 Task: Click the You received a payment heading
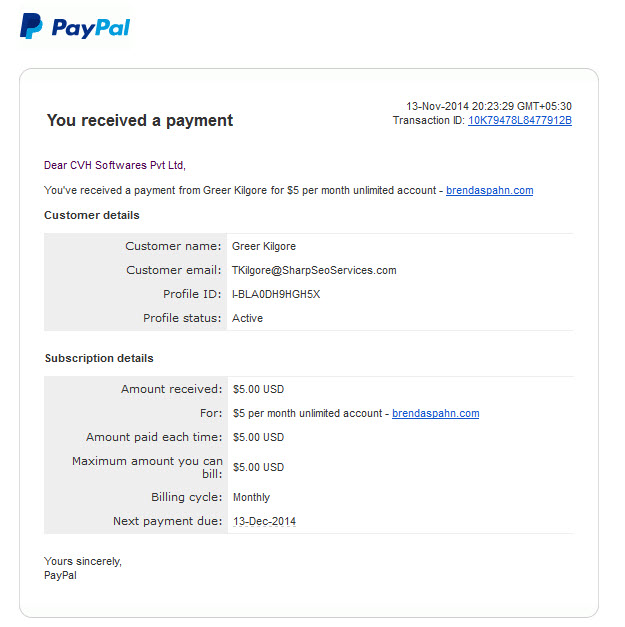tap(140, 120)
